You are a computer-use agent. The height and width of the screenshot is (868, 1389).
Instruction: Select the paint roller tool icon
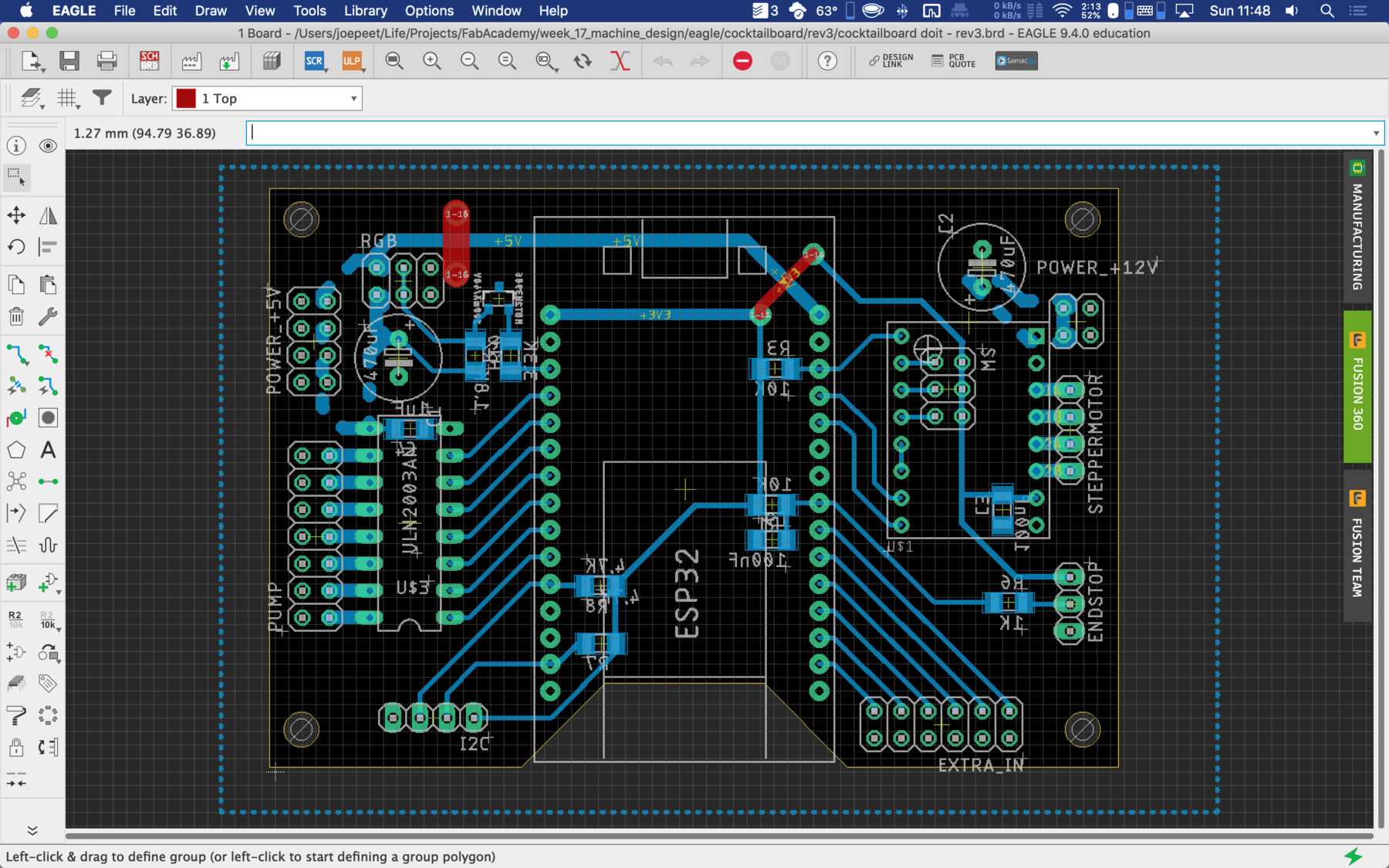pyautogui.click(x=16, y=715)
